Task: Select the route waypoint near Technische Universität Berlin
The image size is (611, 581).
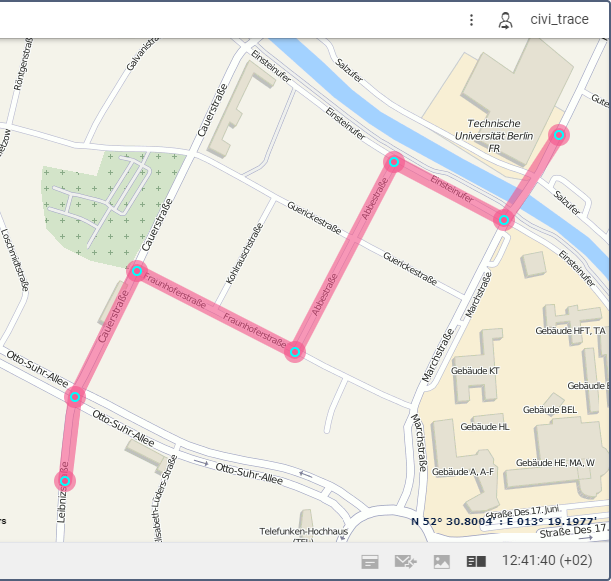Action: coord(559,135)
